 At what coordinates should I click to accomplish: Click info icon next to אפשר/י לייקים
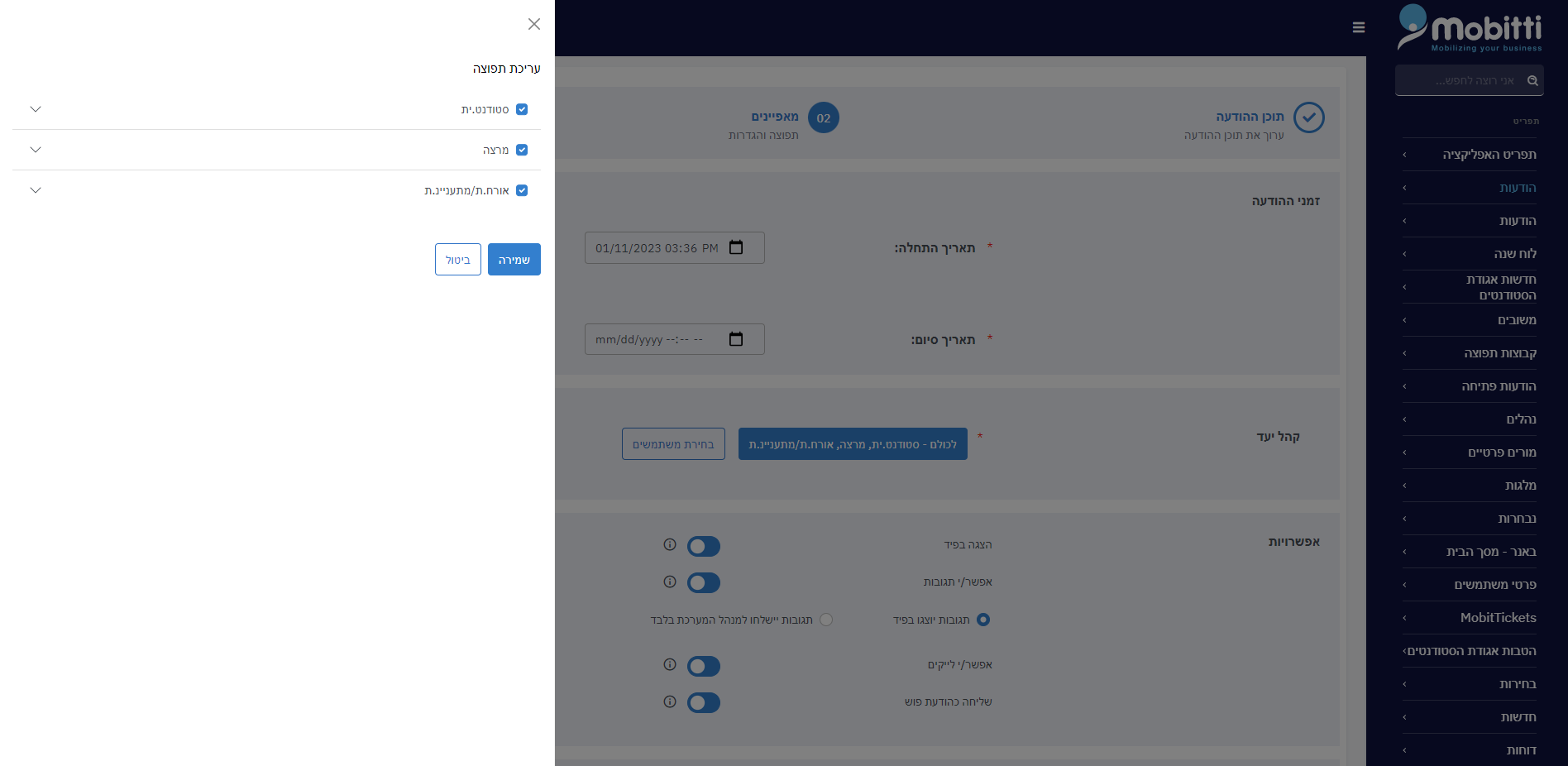(670, 664)
